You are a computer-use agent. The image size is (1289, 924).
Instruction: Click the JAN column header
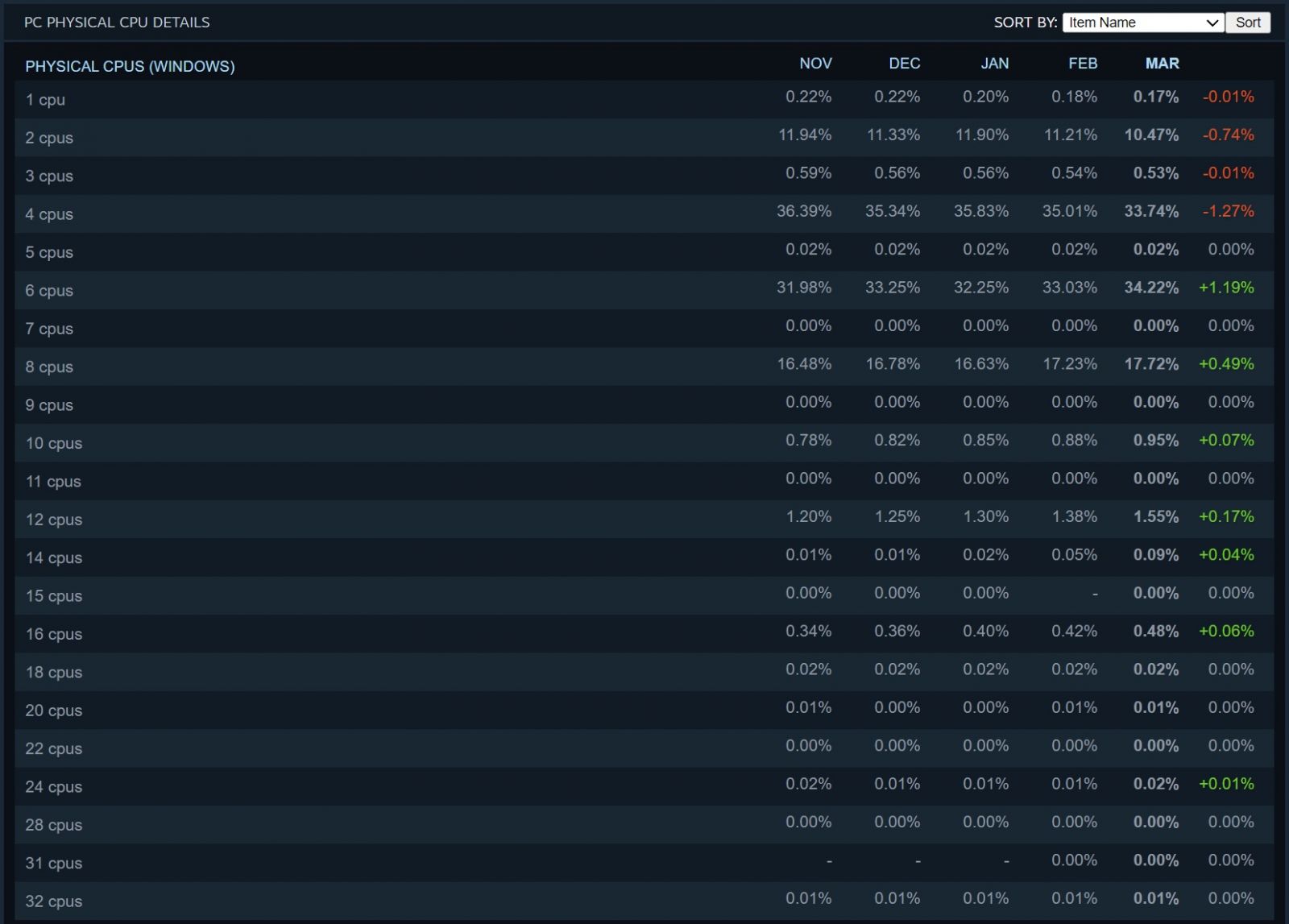click(x=994, y=64)
